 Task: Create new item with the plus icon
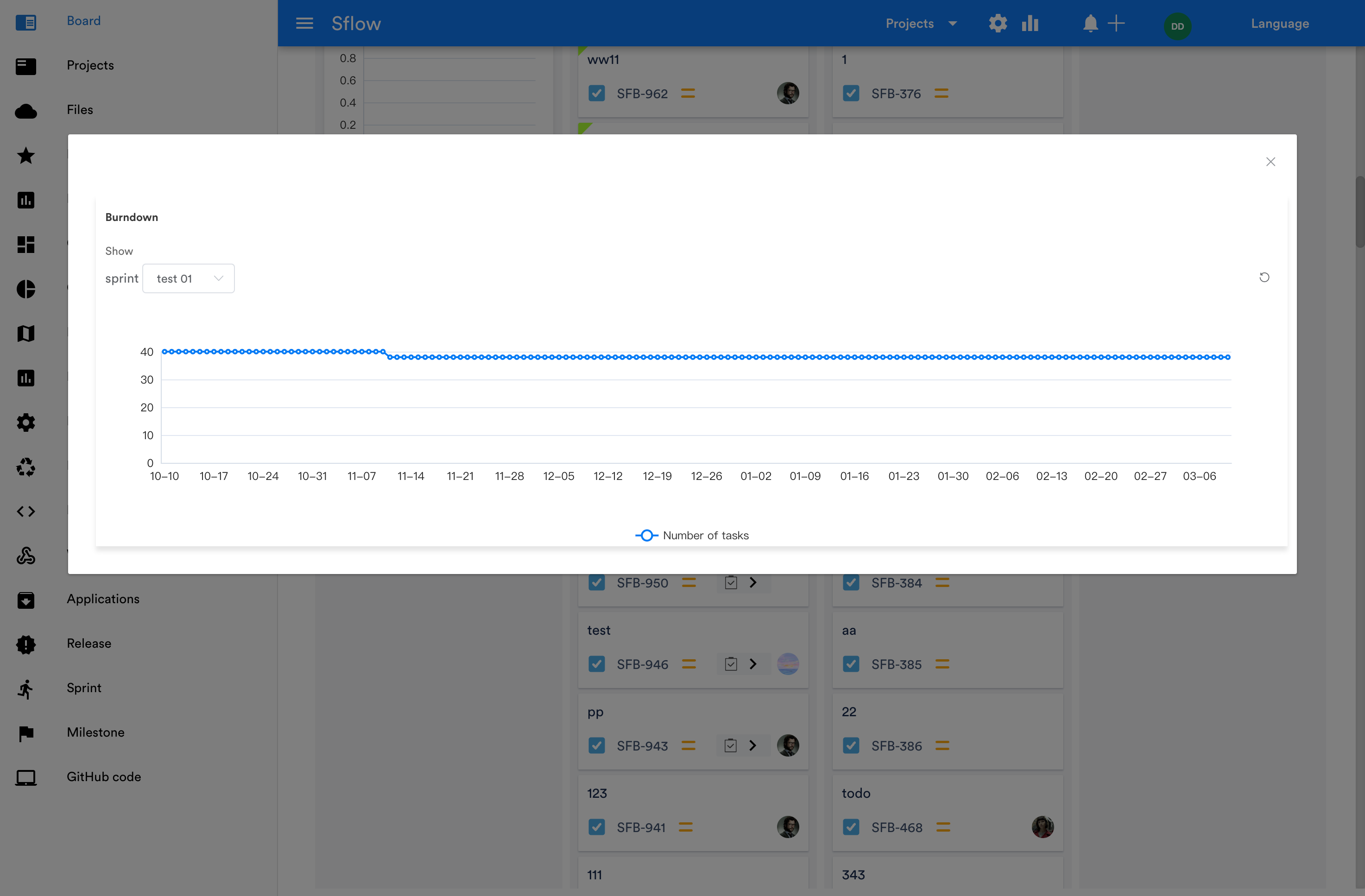click(1117, 23)
